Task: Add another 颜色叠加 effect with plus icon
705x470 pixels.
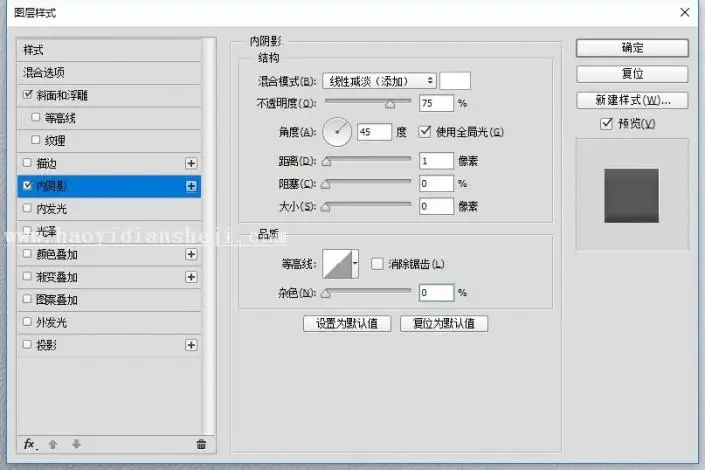Action: [191, 254]
